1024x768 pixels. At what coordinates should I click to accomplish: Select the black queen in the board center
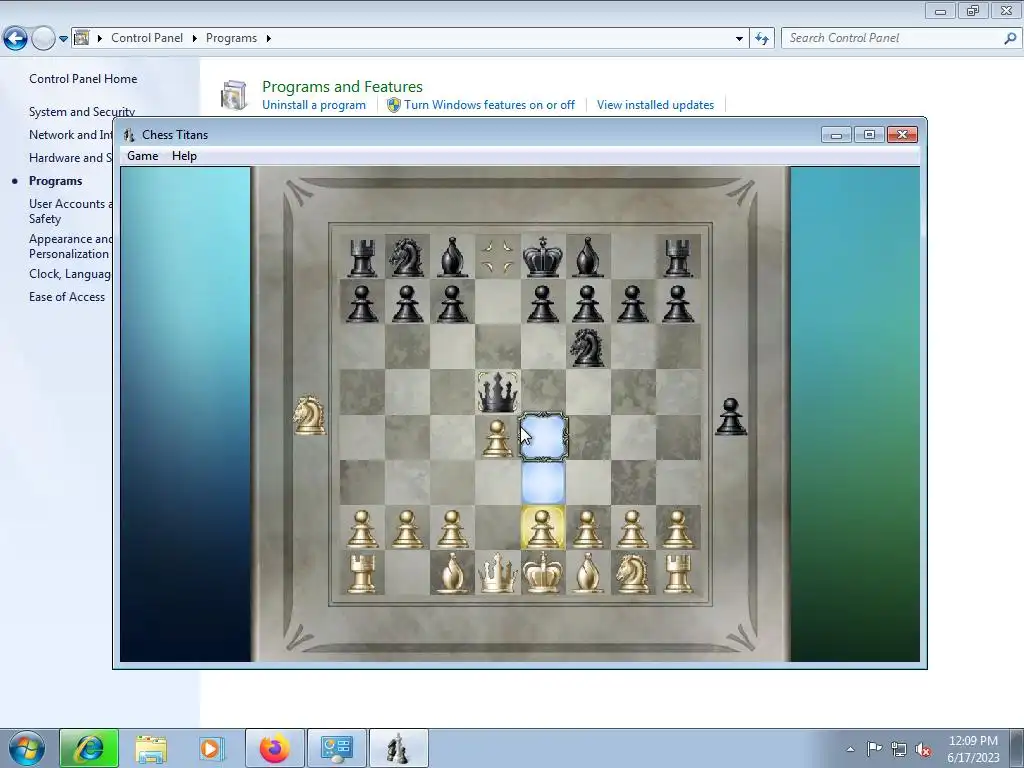point(498,392)
